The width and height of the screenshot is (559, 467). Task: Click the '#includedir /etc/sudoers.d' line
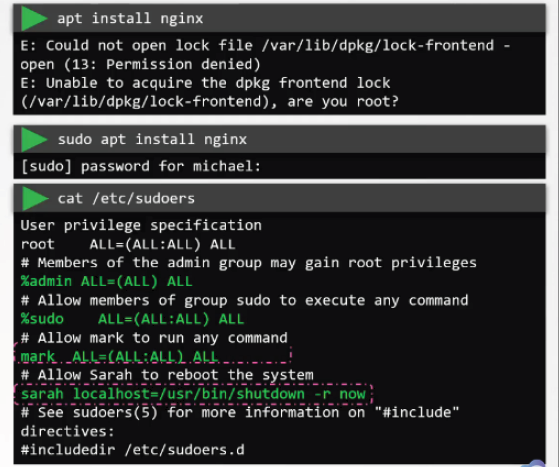pyautogui.click(x=132, y=450)
